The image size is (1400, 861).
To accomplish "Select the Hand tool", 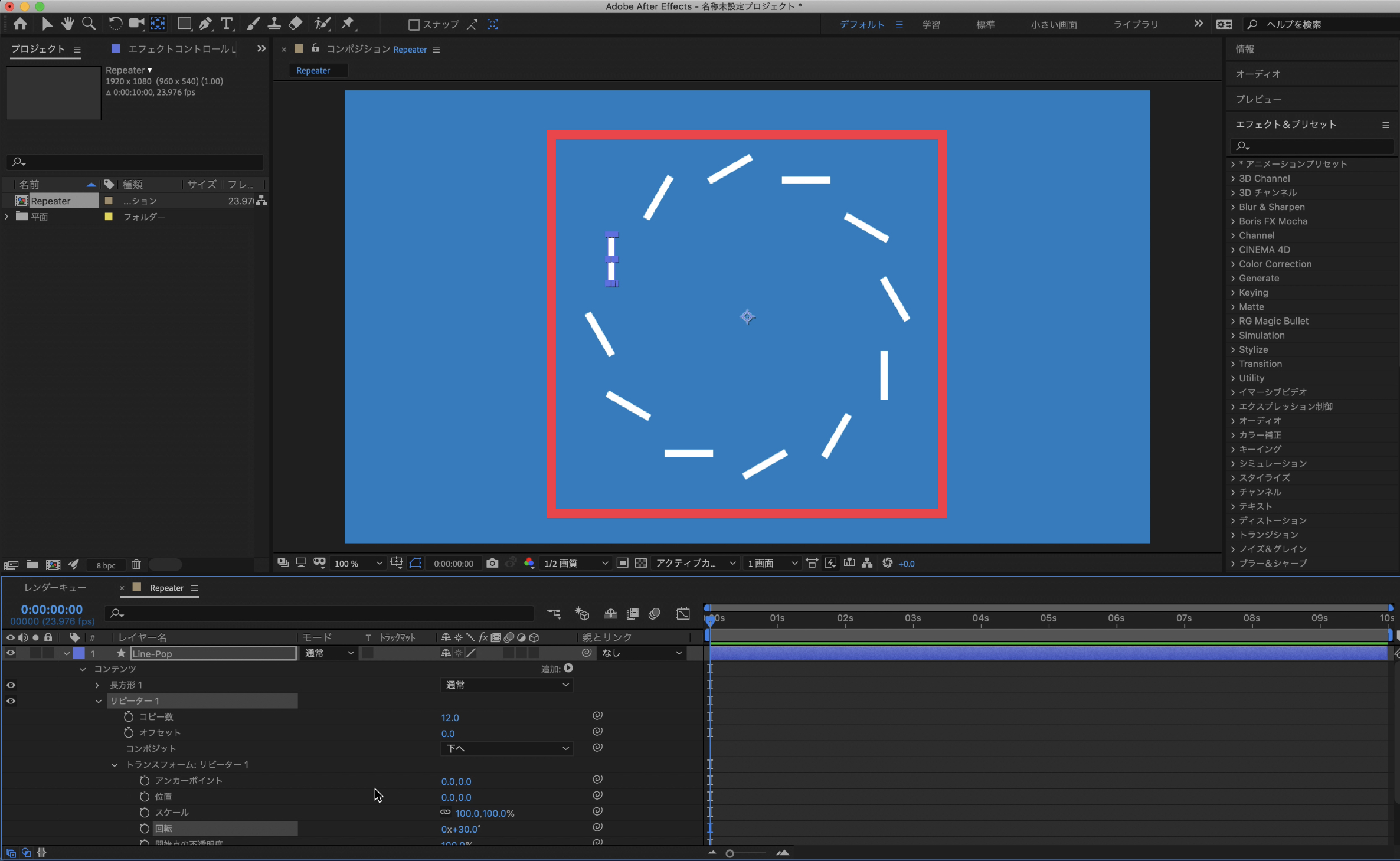I will coord(68,24).
